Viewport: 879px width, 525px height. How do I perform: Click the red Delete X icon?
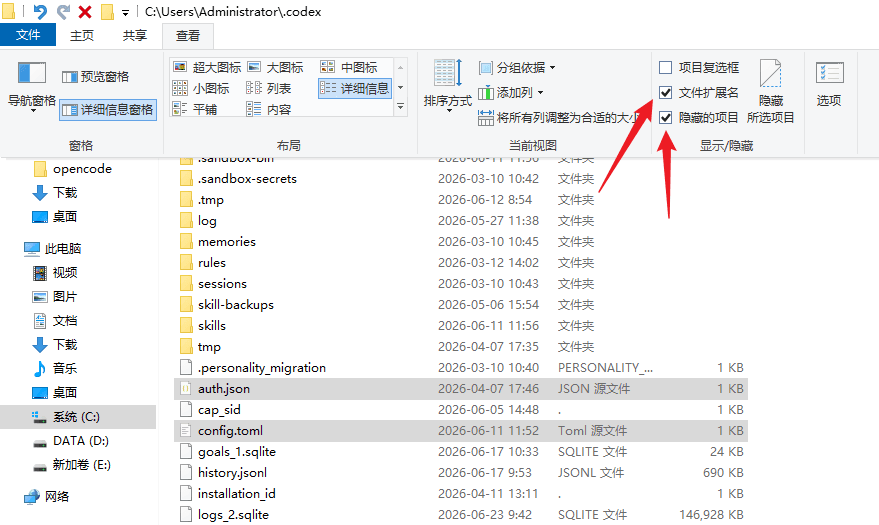point(85,11)
